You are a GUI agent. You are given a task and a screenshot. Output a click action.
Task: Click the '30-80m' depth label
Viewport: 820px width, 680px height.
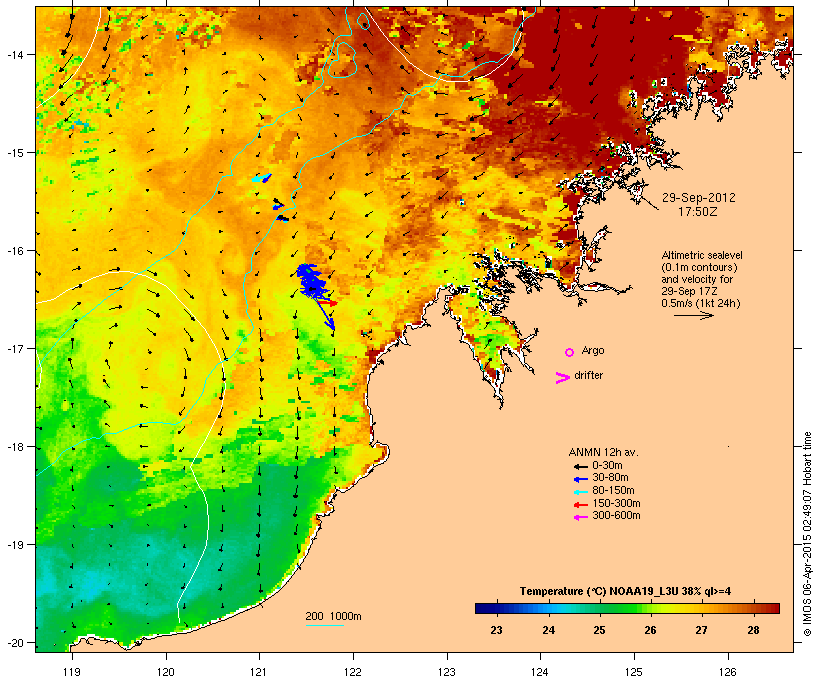click(x=610, y=478)
